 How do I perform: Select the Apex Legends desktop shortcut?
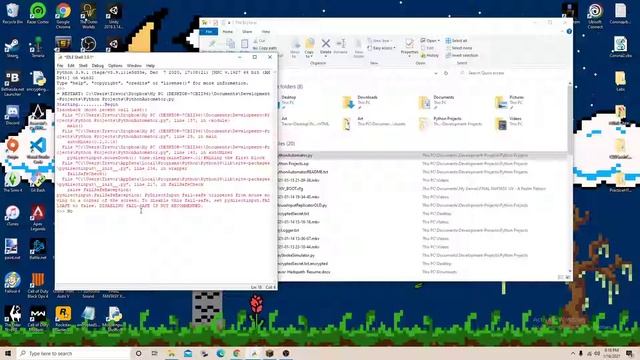(x=38, y=218)
